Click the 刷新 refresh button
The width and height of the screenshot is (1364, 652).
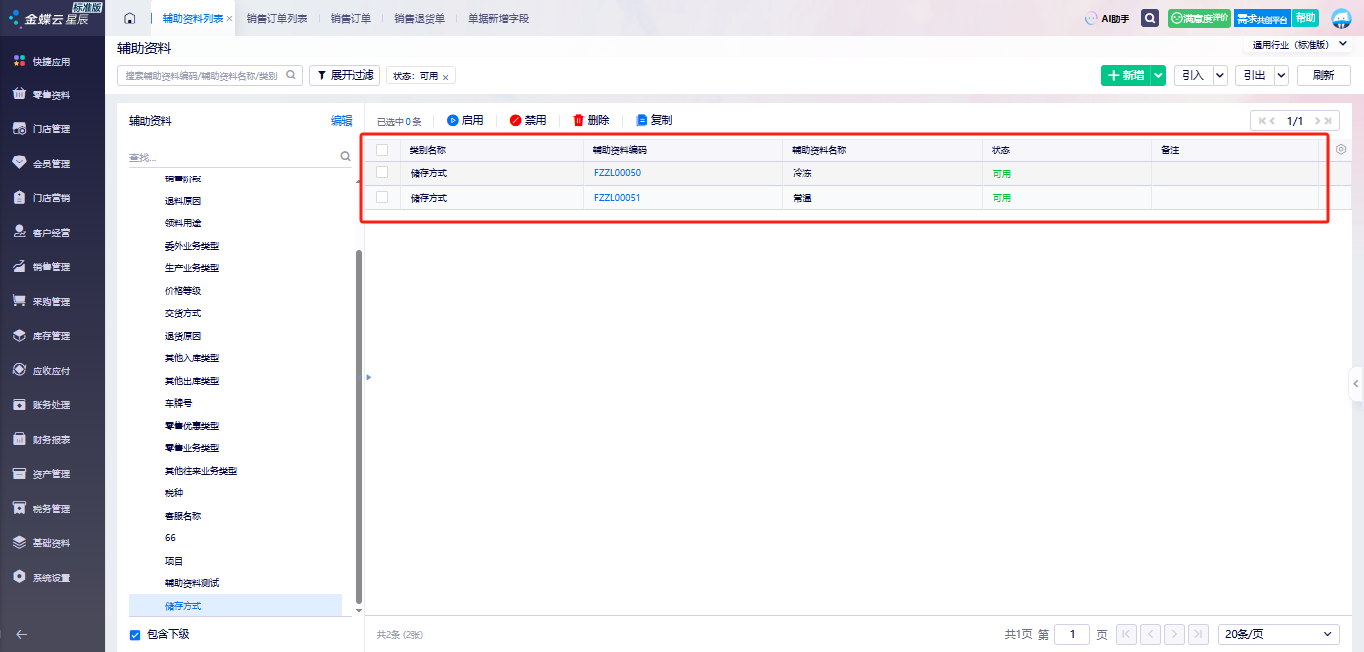[1323, 75]
